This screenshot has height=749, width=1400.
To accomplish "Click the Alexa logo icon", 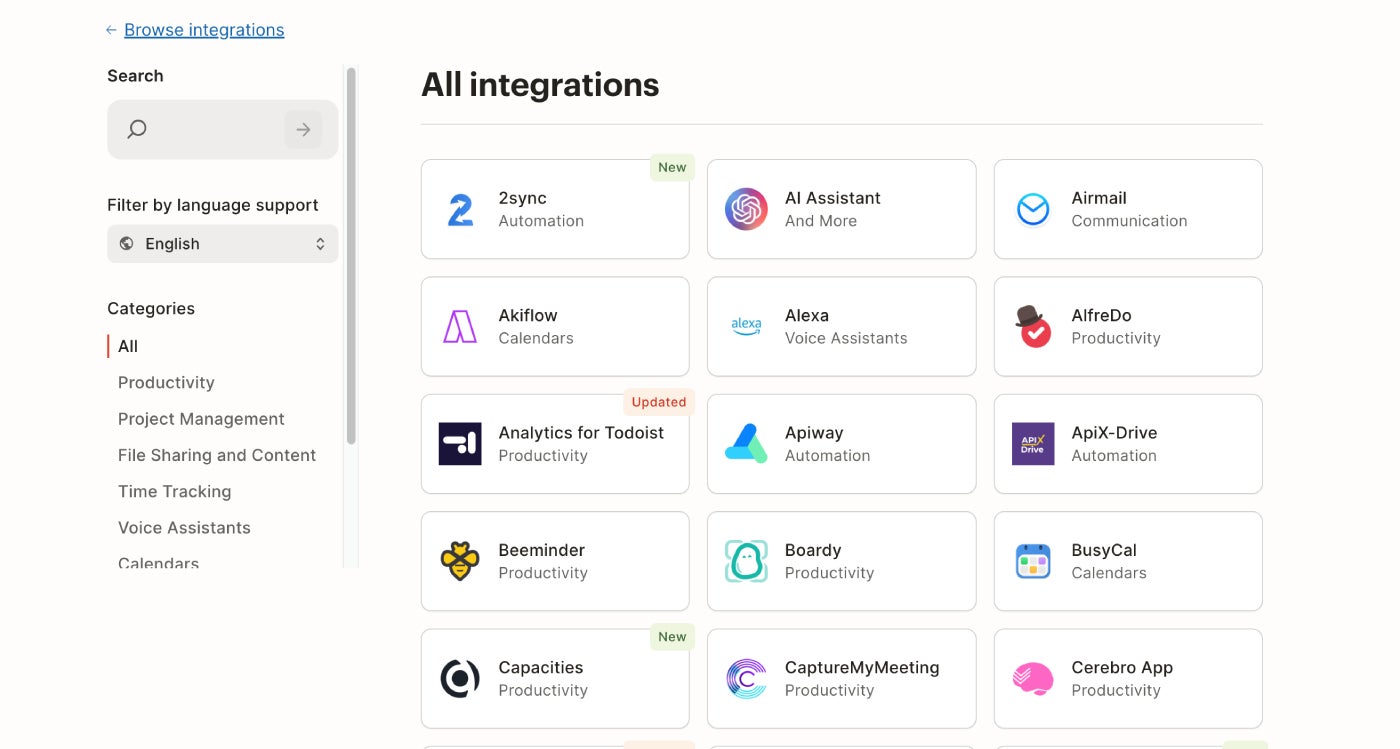I will 746,326.
